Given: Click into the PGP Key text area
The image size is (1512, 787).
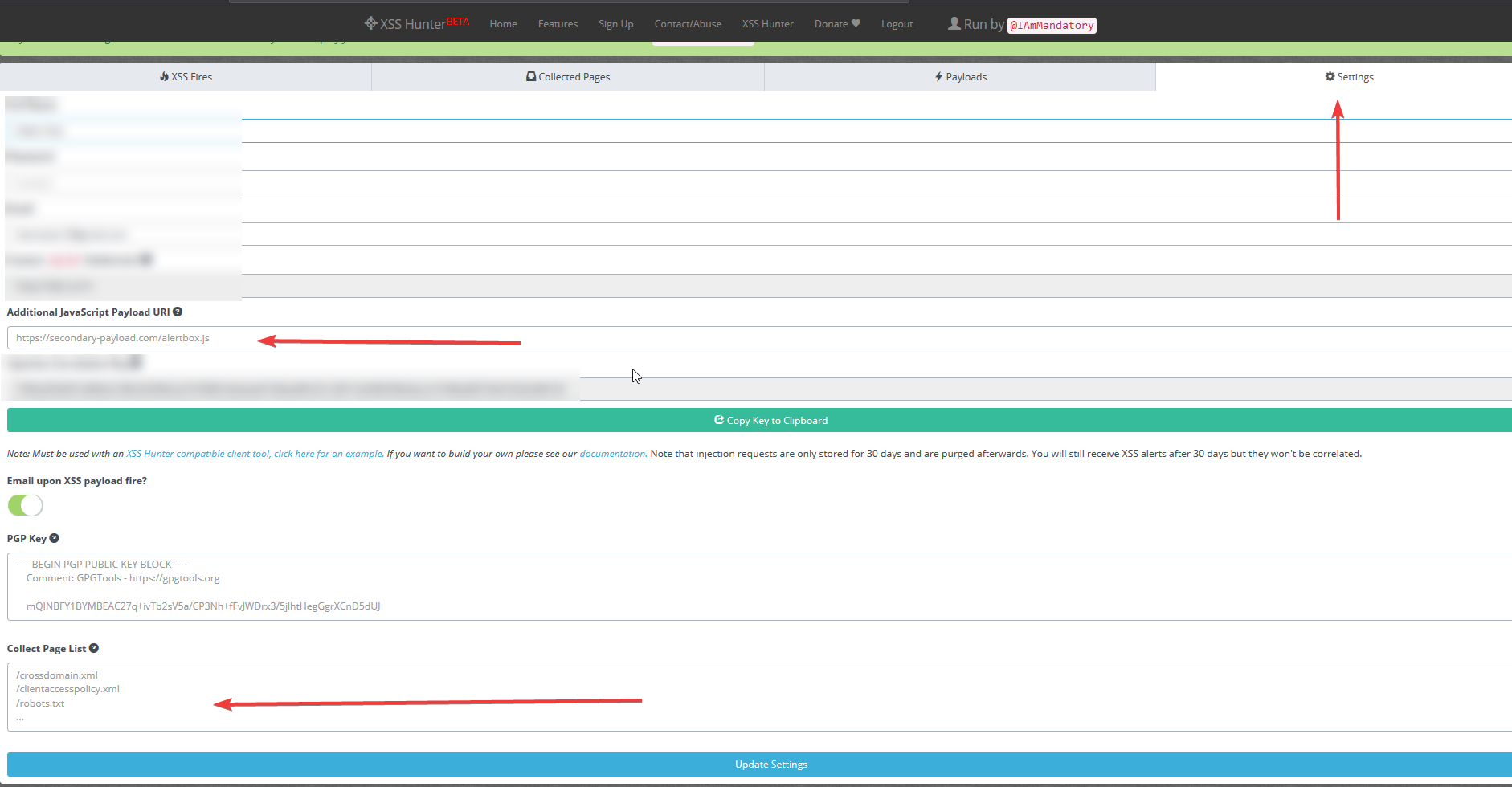Looking at the screenshot, I should pyautogui.click(x=759, y=586).
